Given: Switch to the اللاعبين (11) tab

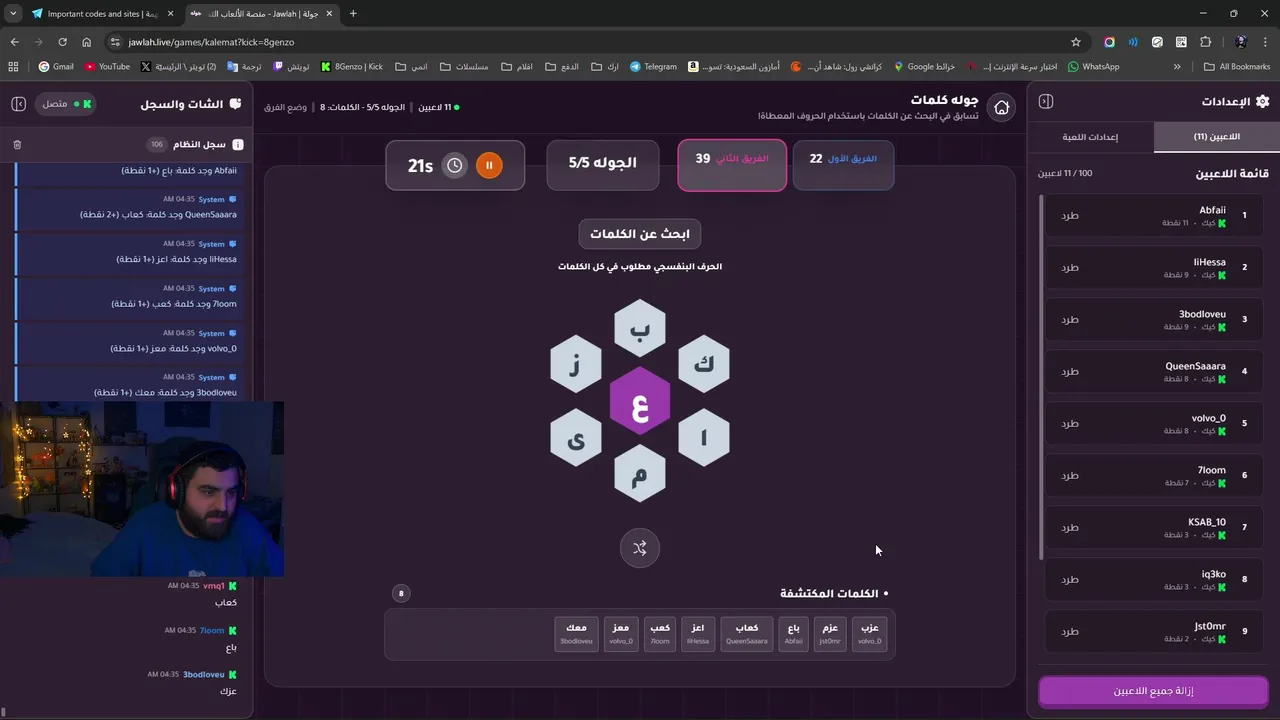Looking at the screenshot, I should click(x=1216, y=137).
